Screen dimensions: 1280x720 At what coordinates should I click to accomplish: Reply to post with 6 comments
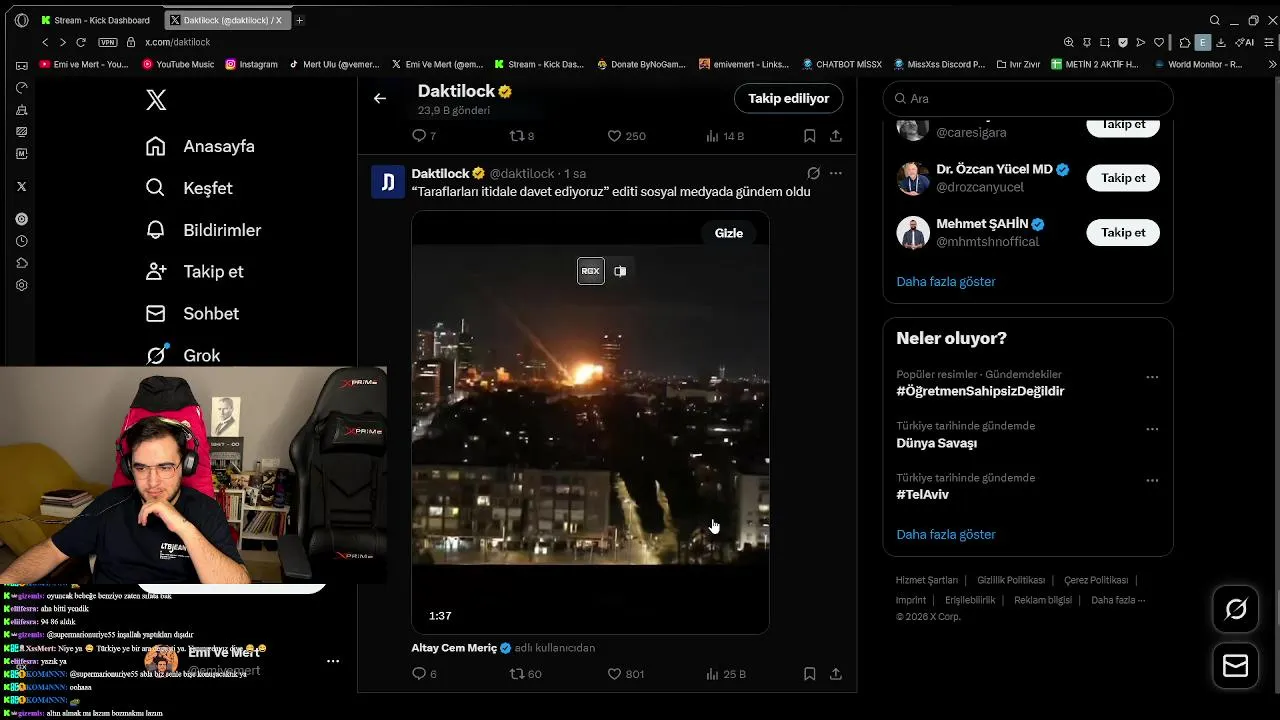pyautogui.click(x=424, y=674)
